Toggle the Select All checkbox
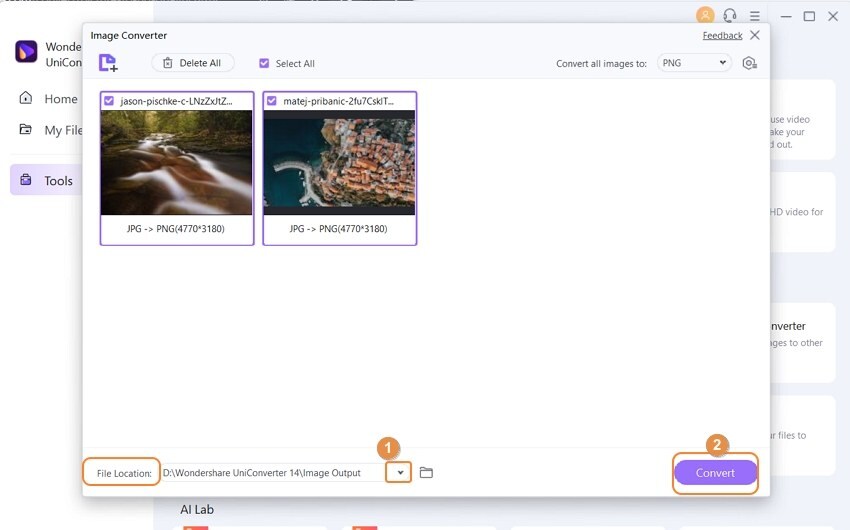The width and height of the screenshot is (850, 530). tap(264, 63)
